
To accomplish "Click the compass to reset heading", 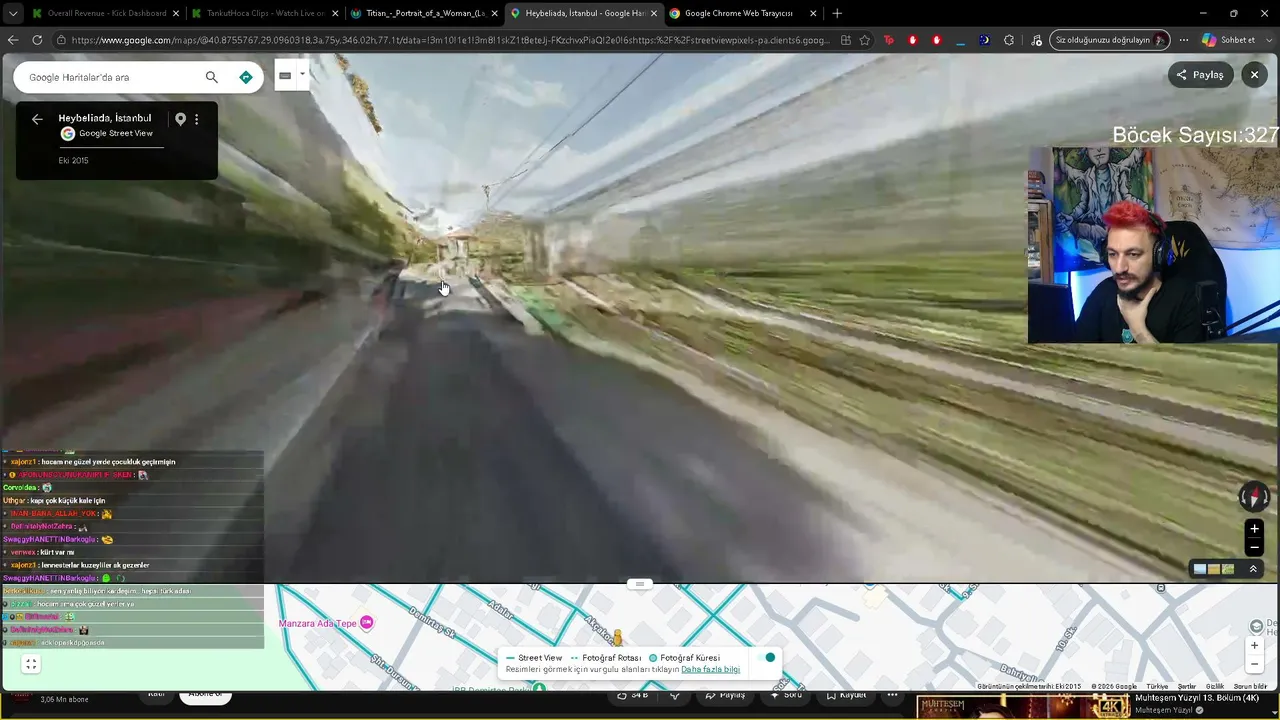I will [1254, 496].
